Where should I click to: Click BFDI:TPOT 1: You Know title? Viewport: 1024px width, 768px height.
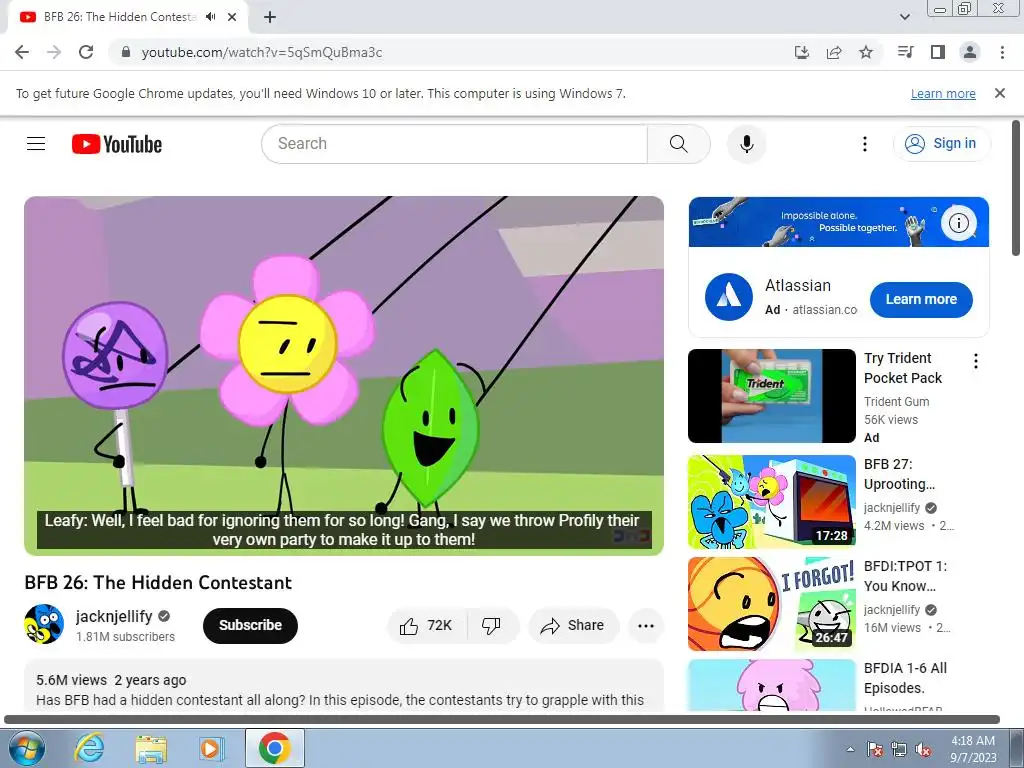905,576
